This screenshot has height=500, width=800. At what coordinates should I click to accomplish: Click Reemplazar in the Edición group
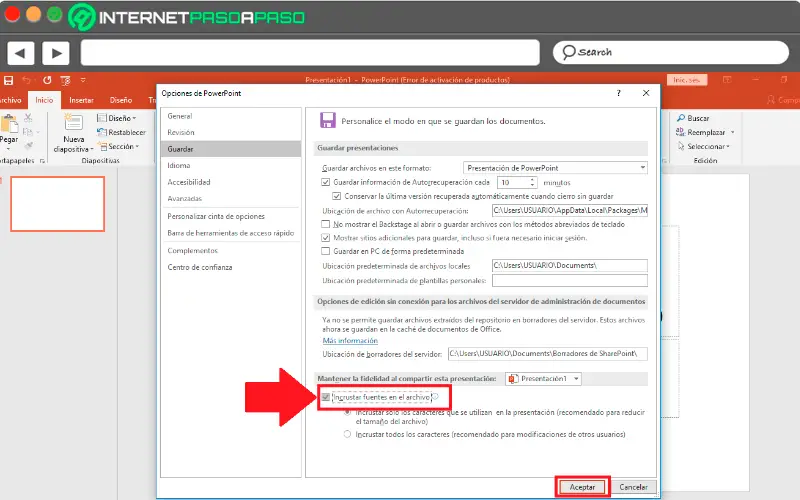click(705, 132)
